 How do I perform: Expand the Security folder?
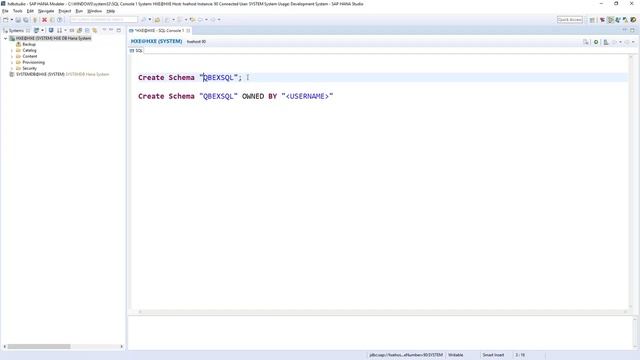point(12,69)
